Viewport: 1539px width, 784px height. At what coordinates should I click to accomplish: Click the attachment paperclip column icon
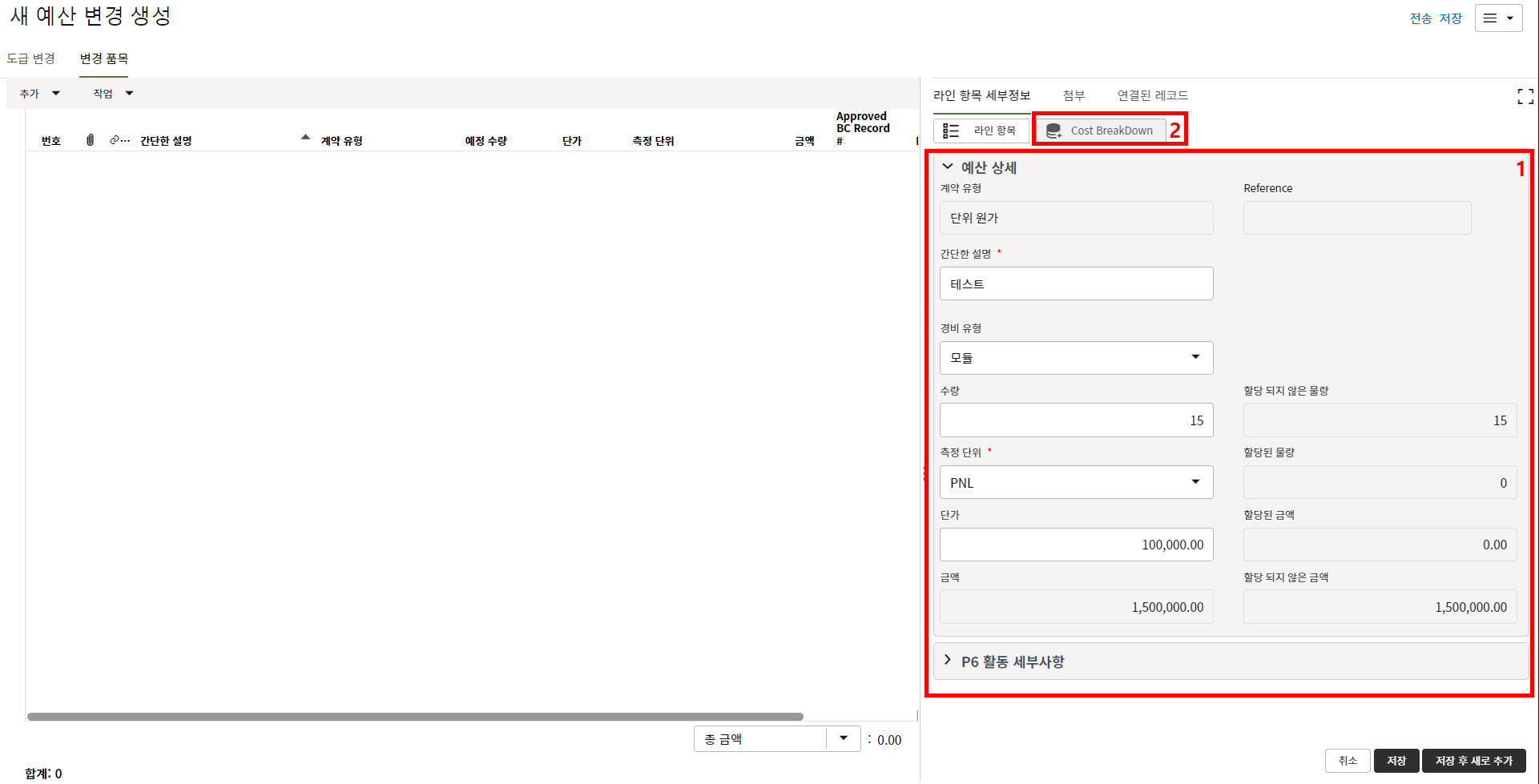tap(90, 140)
